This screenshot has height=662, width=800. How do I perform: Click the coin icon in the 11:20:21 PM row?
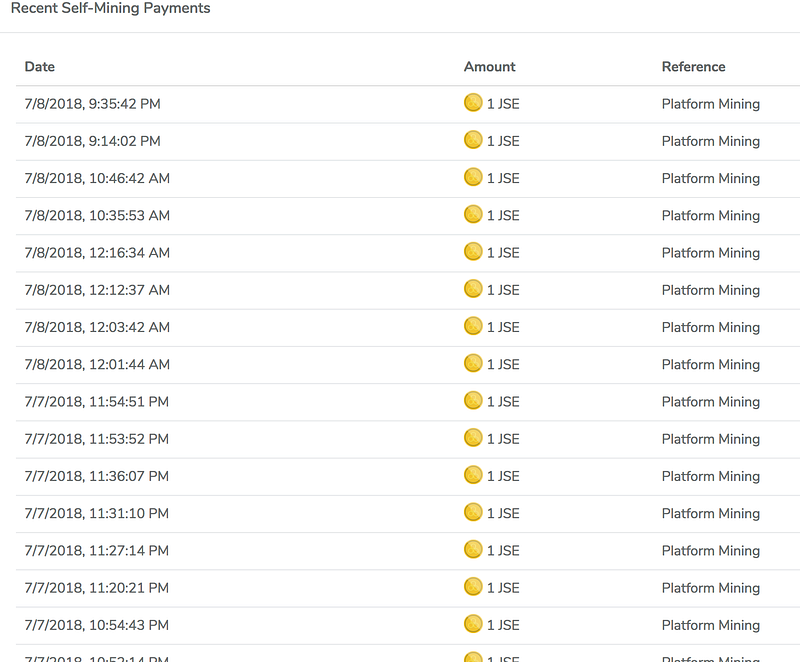[x=473, y=587]
